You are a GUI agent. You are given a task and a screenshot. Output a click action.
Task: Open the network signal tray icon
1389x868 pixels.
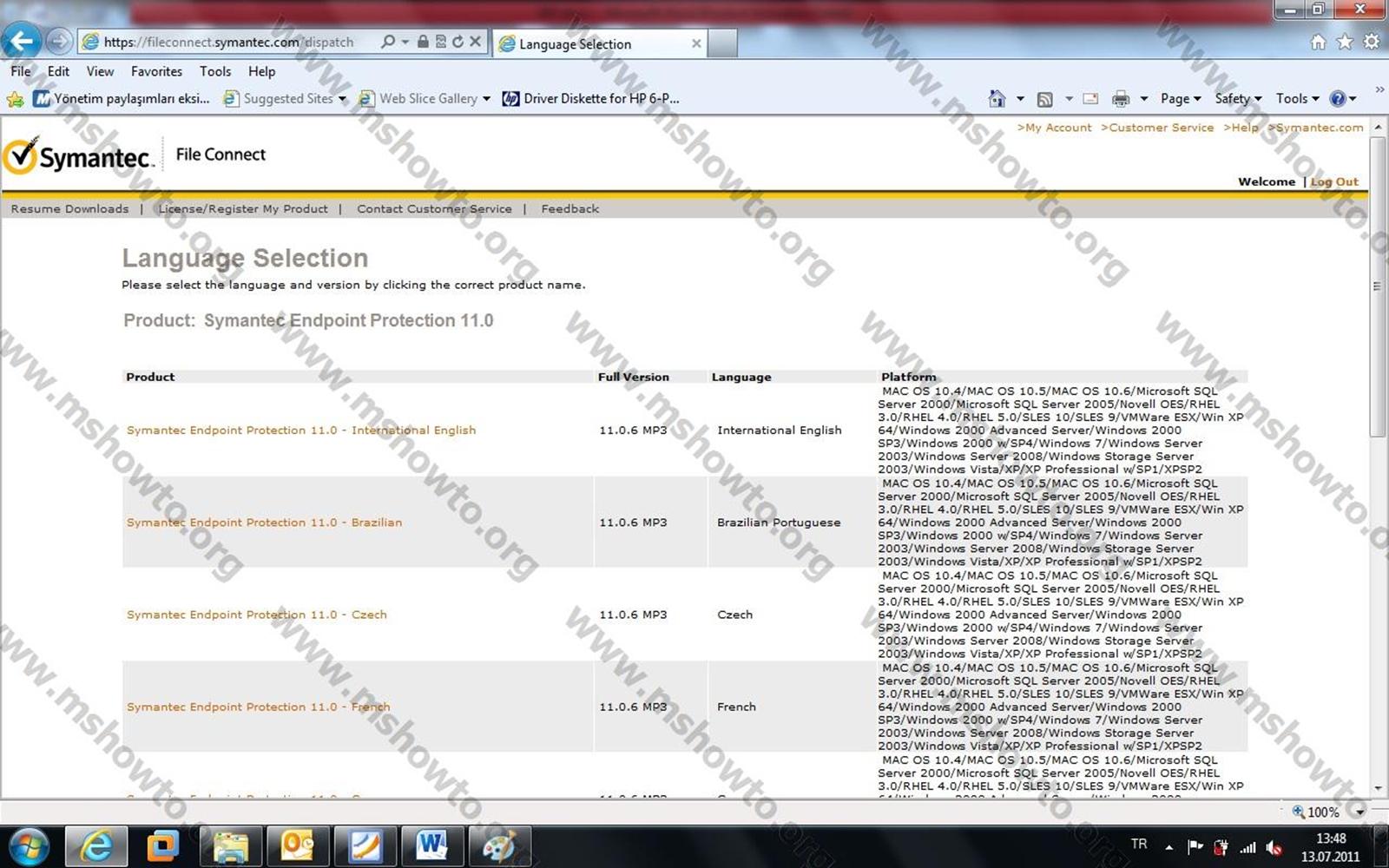click(1247, 847)
